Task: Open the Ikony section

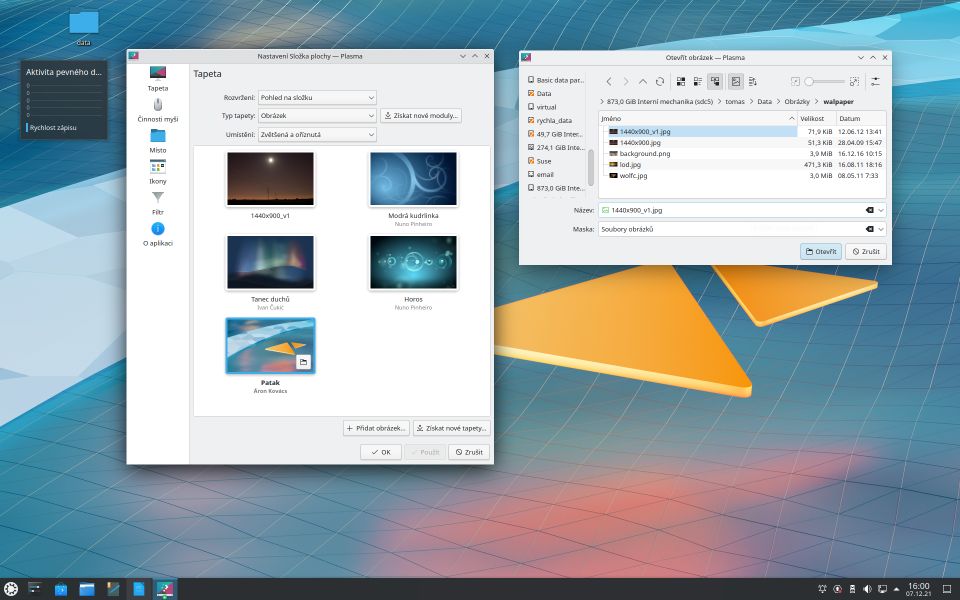Action: click(x=158, y=172)
